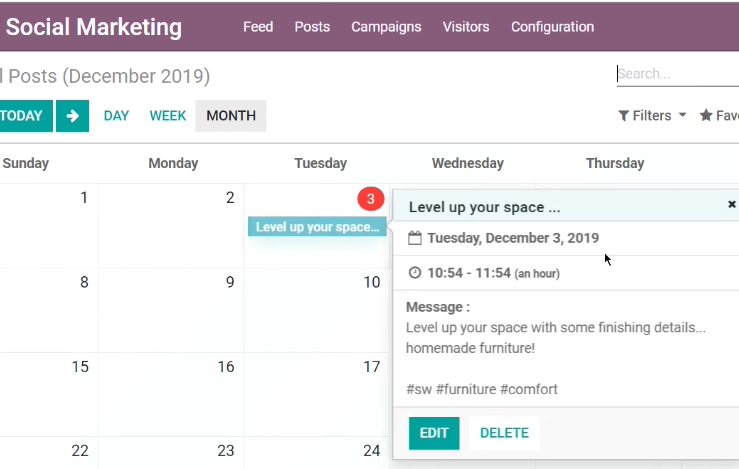Select the MONTH view
Image resolution: width=739 pixels, height=469 pixels.
[x=231, y=116]
